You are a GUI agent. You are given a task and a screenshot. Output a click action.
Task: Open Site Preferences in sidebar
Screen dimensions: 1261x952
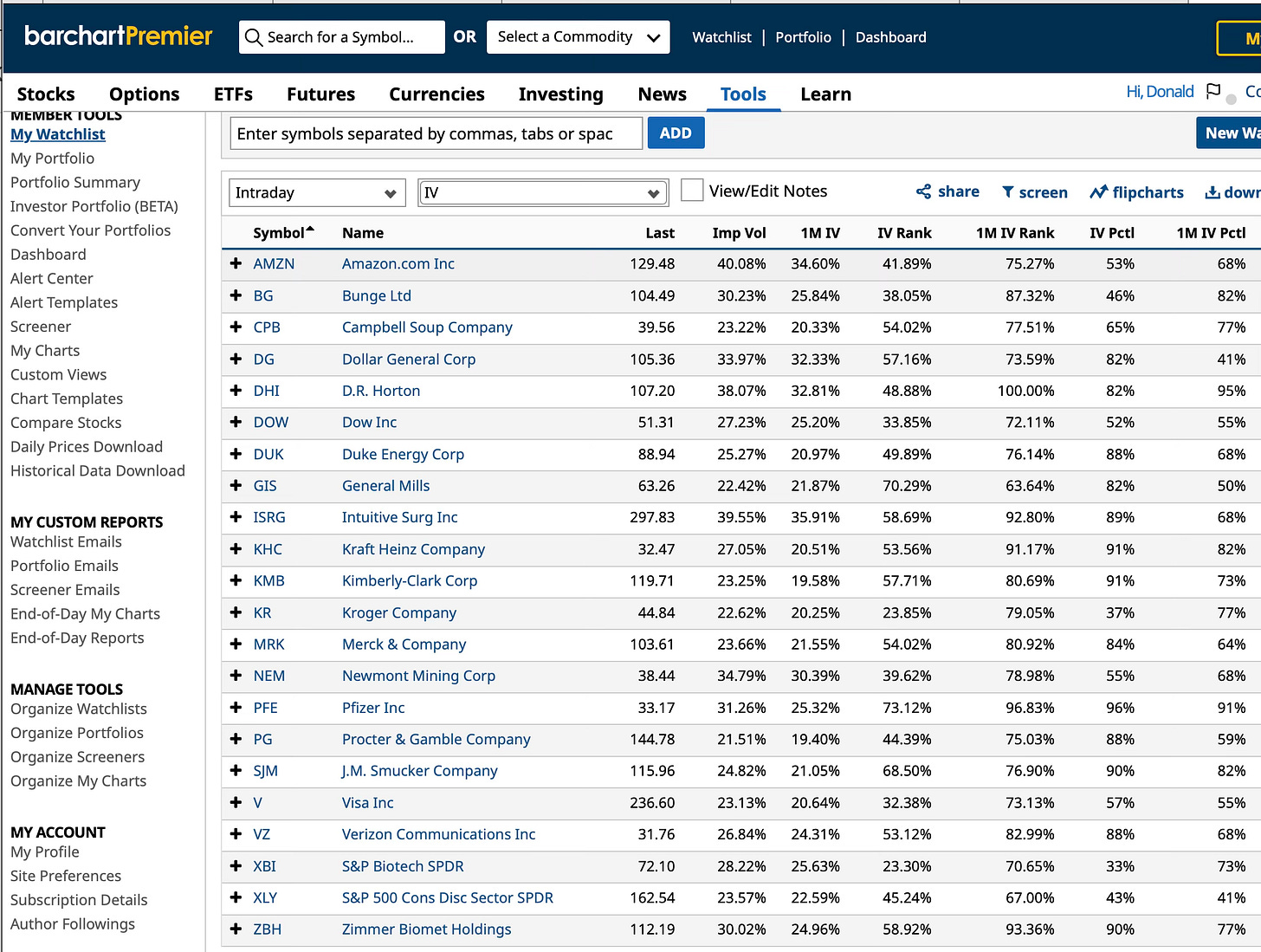click(66, 876)
